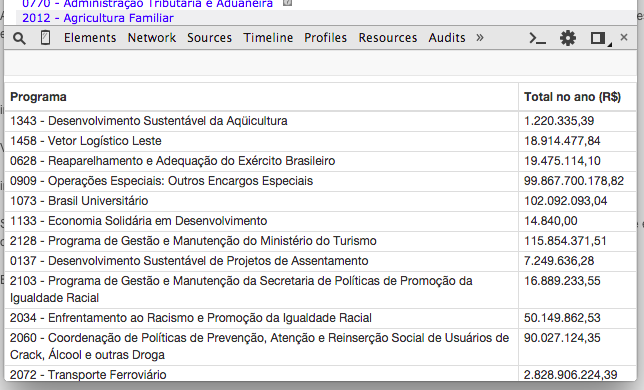Click the small icon beside the 0770 link
644x390 pixels.
tap(288, 2)
